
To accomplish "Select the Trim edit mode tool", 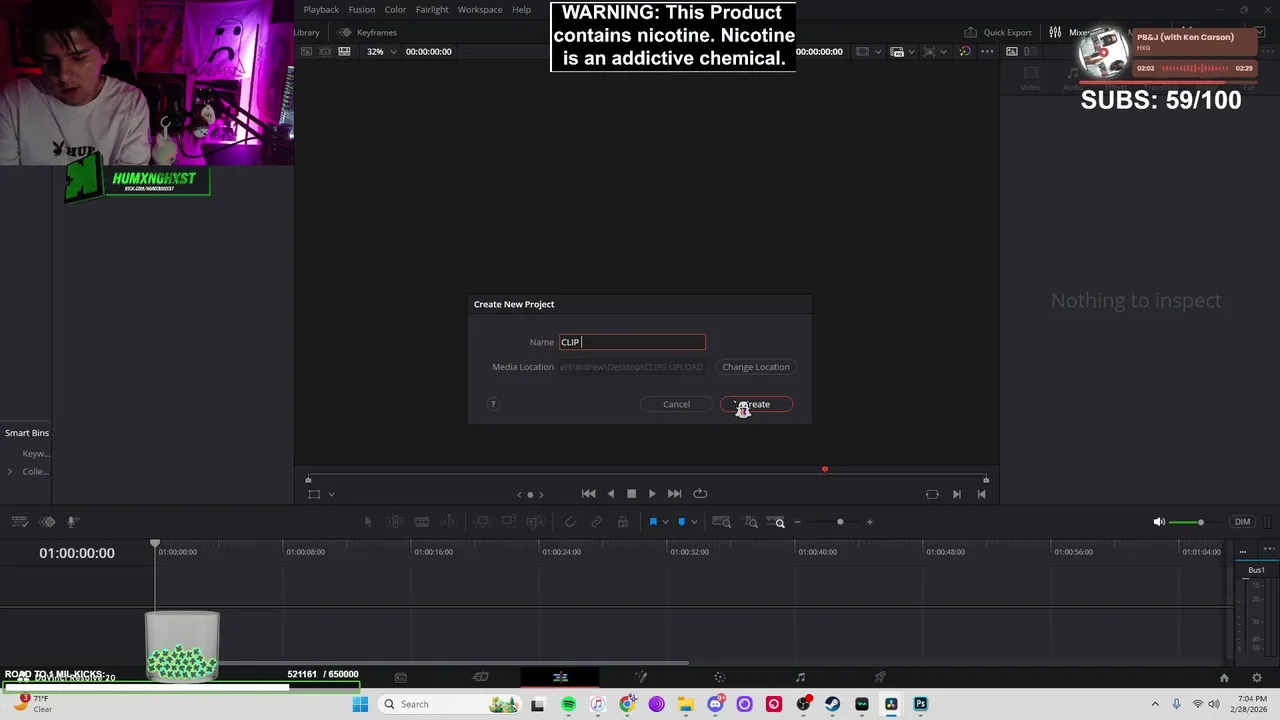I will click(395, 522).
